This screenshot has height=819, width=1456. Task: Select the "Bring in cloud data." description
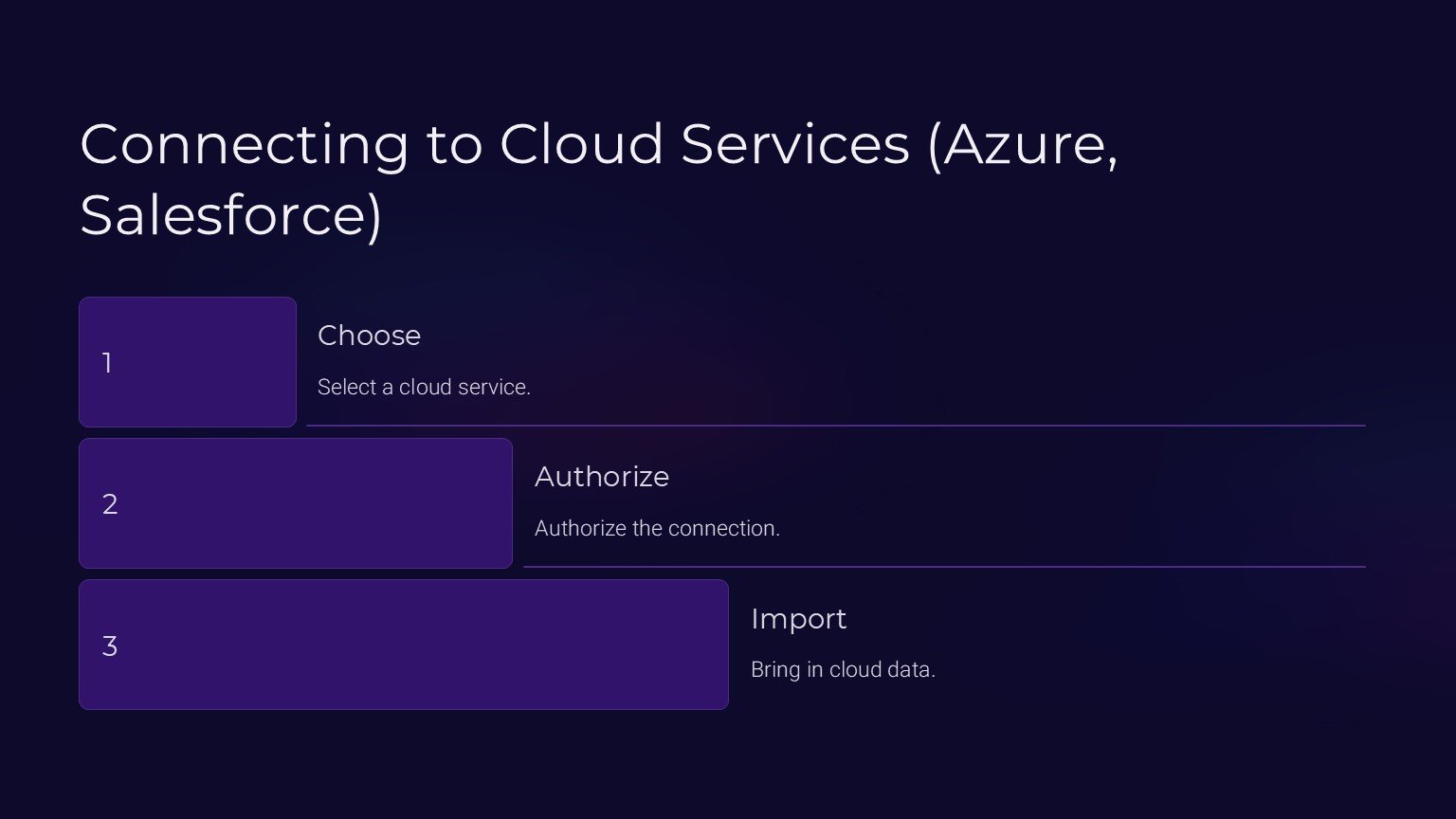(843, 670)
